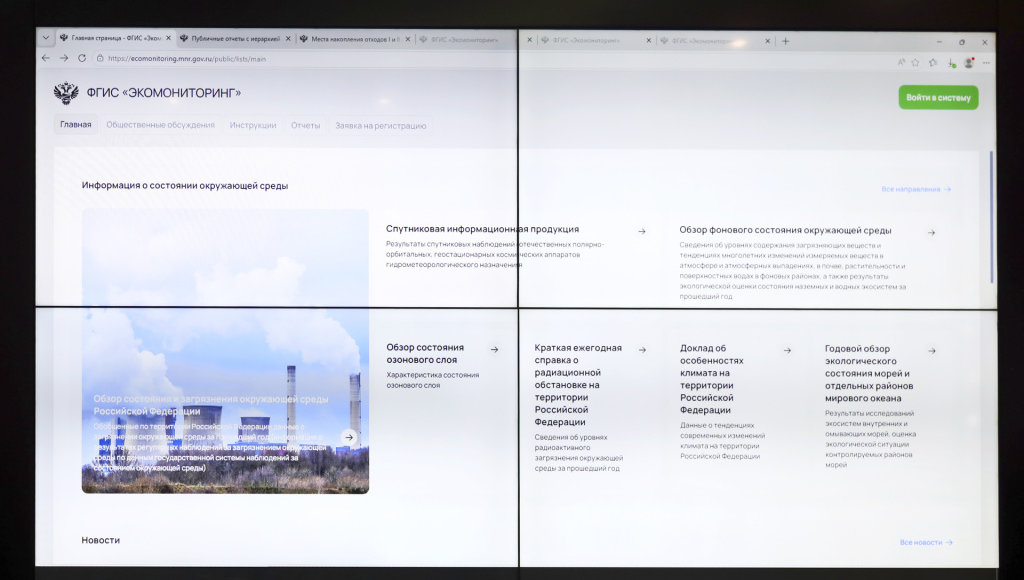
Task: Open the Заявка на регистрацию tab
Action: point(380,125)
